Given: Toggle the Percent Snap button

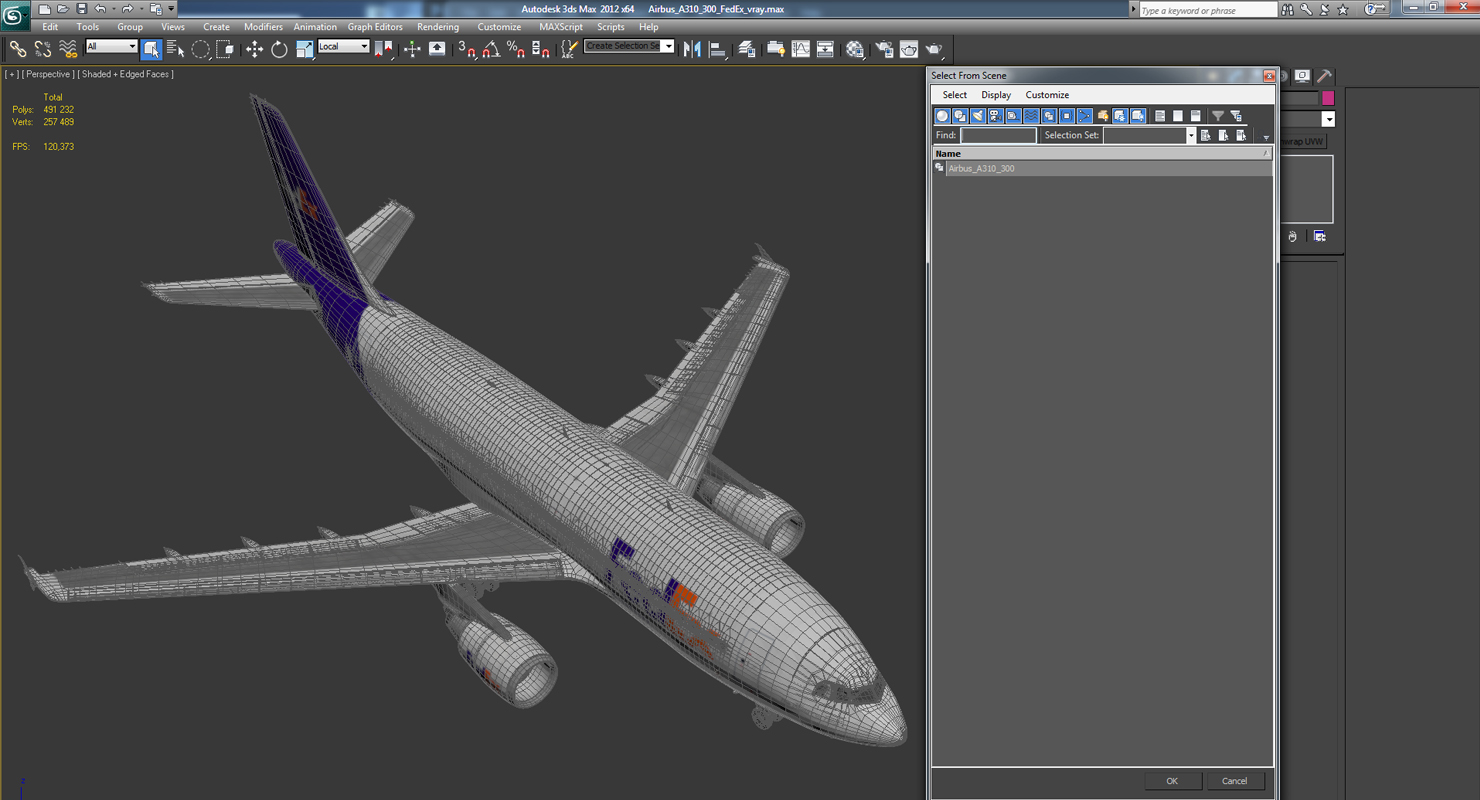Looking at the screenshot, I should point(516,48).
